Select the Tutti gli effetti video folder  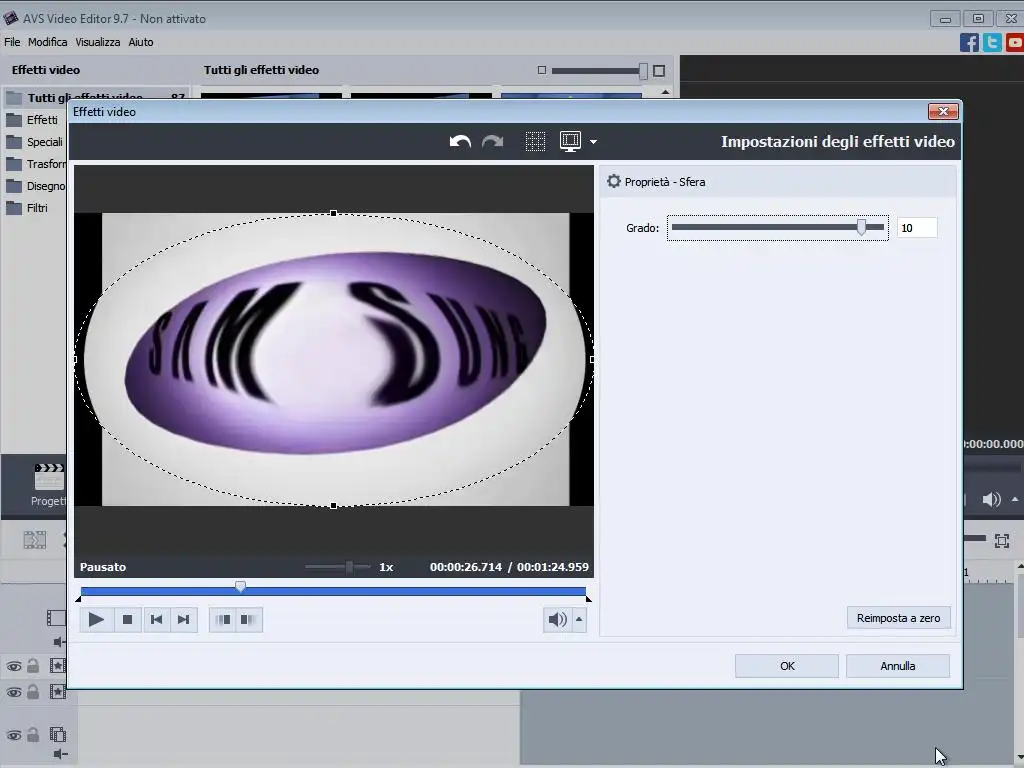[x=95, y=98]
